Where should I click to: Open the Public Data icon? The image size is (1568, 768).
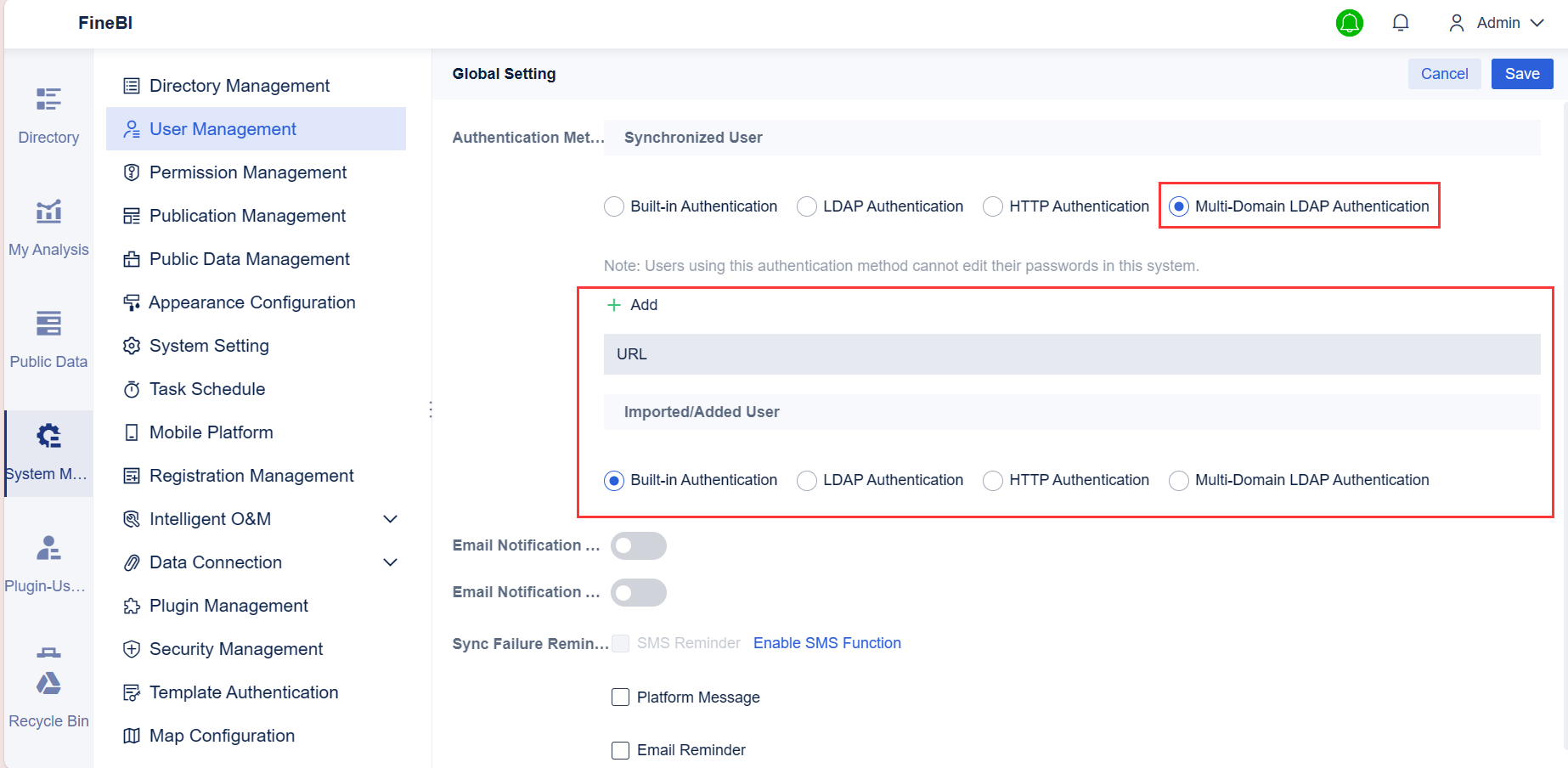pyautogui.click(x=48, y=323)
